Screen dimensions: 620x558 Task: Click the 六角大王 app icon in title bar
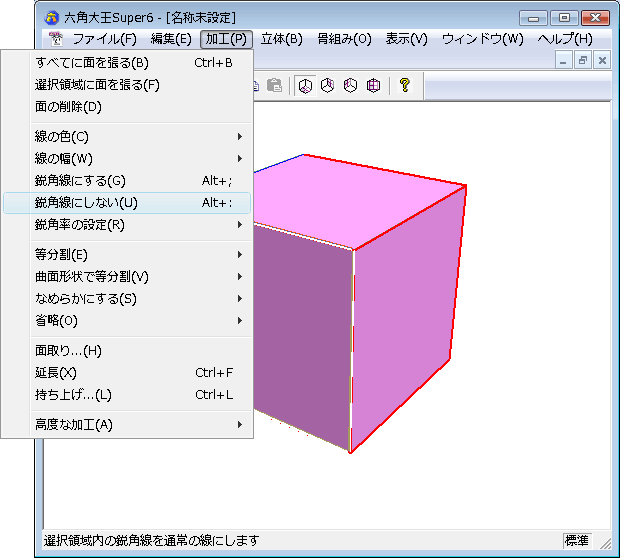(x=52, y=18)
